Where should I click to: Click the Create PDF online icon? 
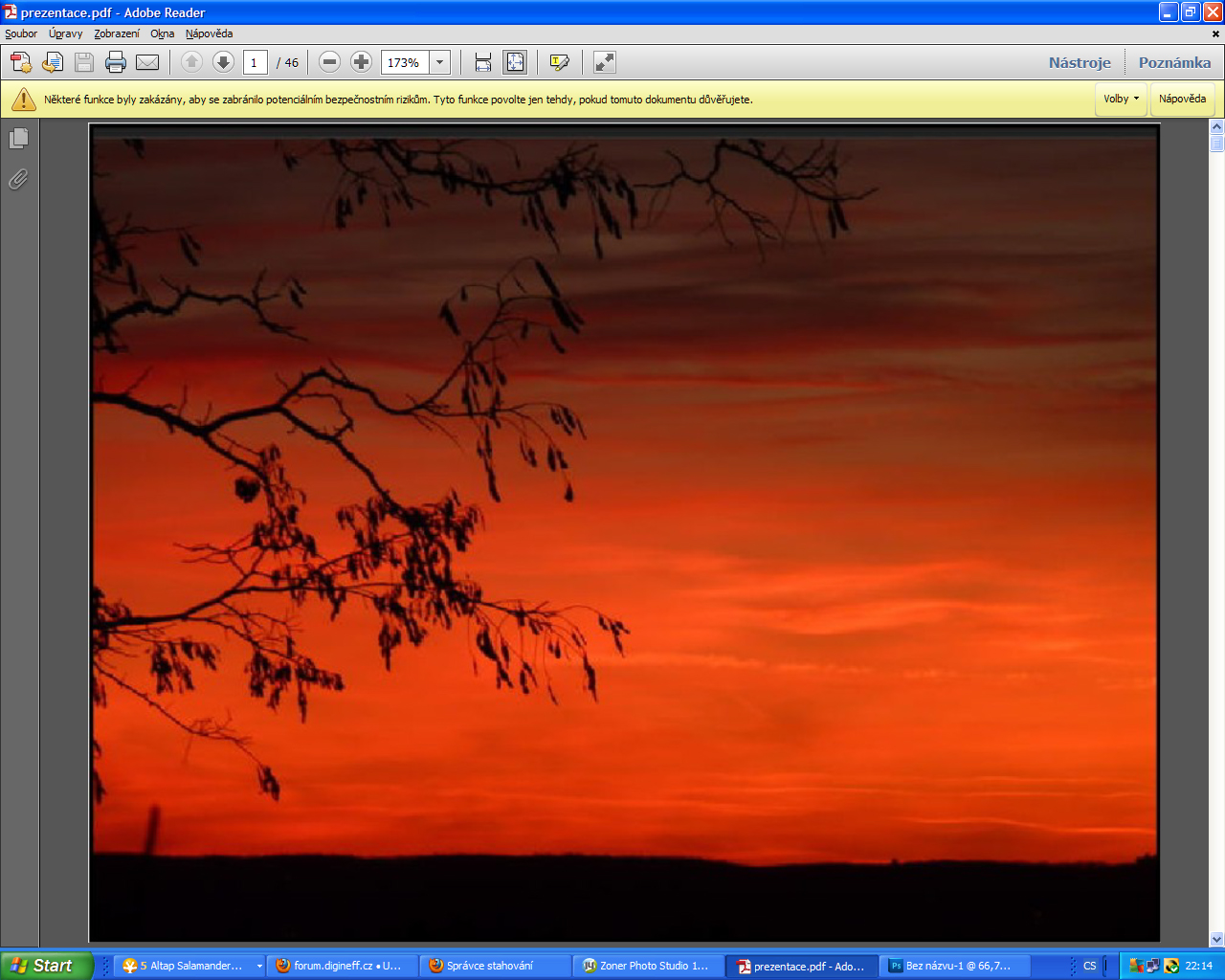tap(21, 63)
